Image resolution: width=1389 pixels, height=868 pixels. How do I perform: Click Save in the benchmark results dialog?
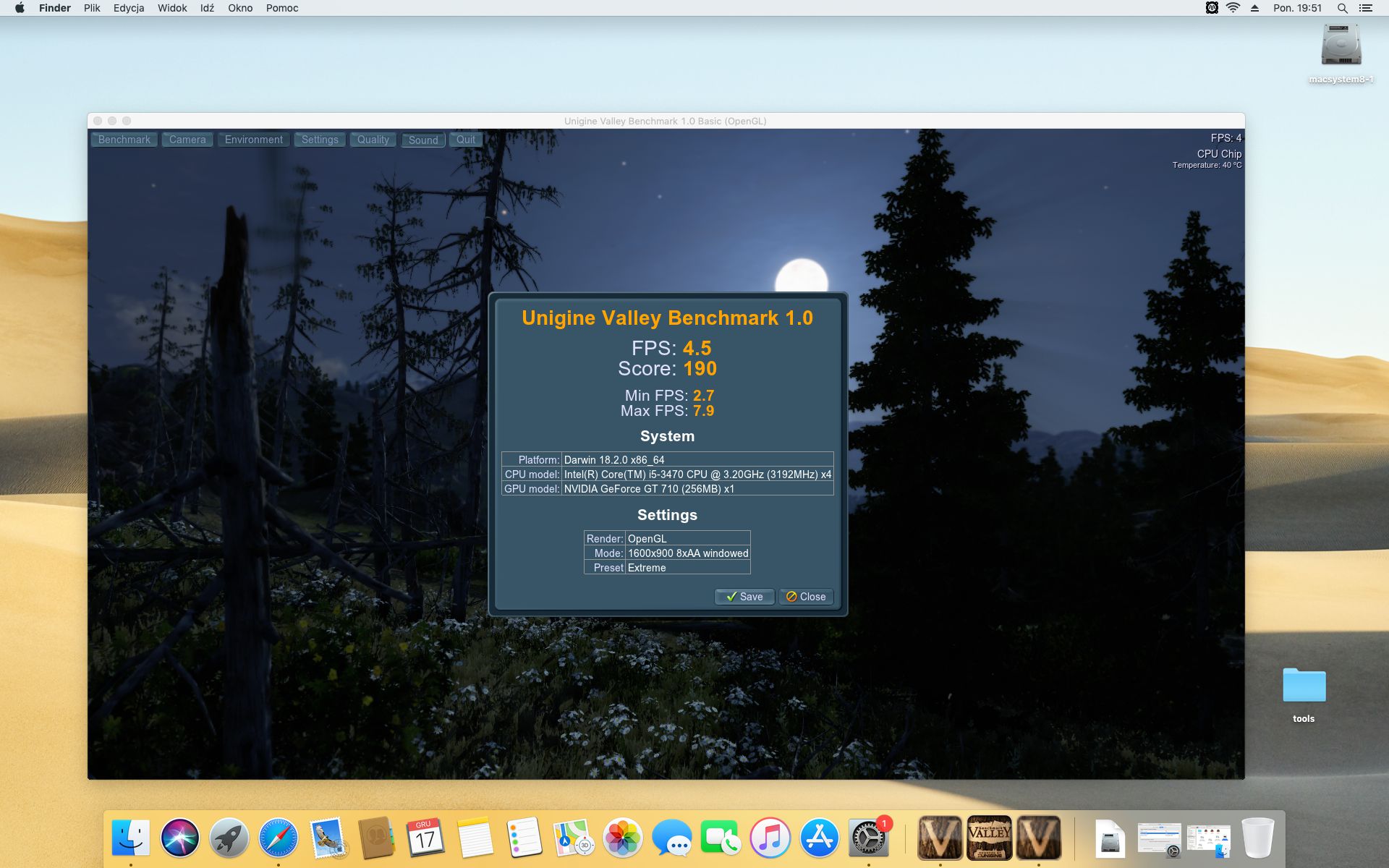point(744,597)
